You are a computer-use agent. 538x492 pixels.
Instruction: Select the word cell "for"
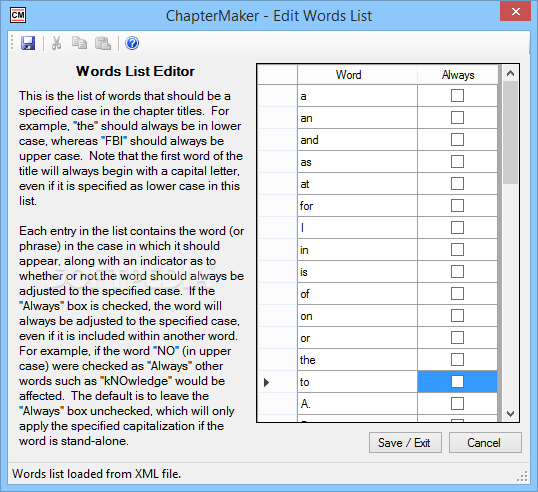coord(357,206)
